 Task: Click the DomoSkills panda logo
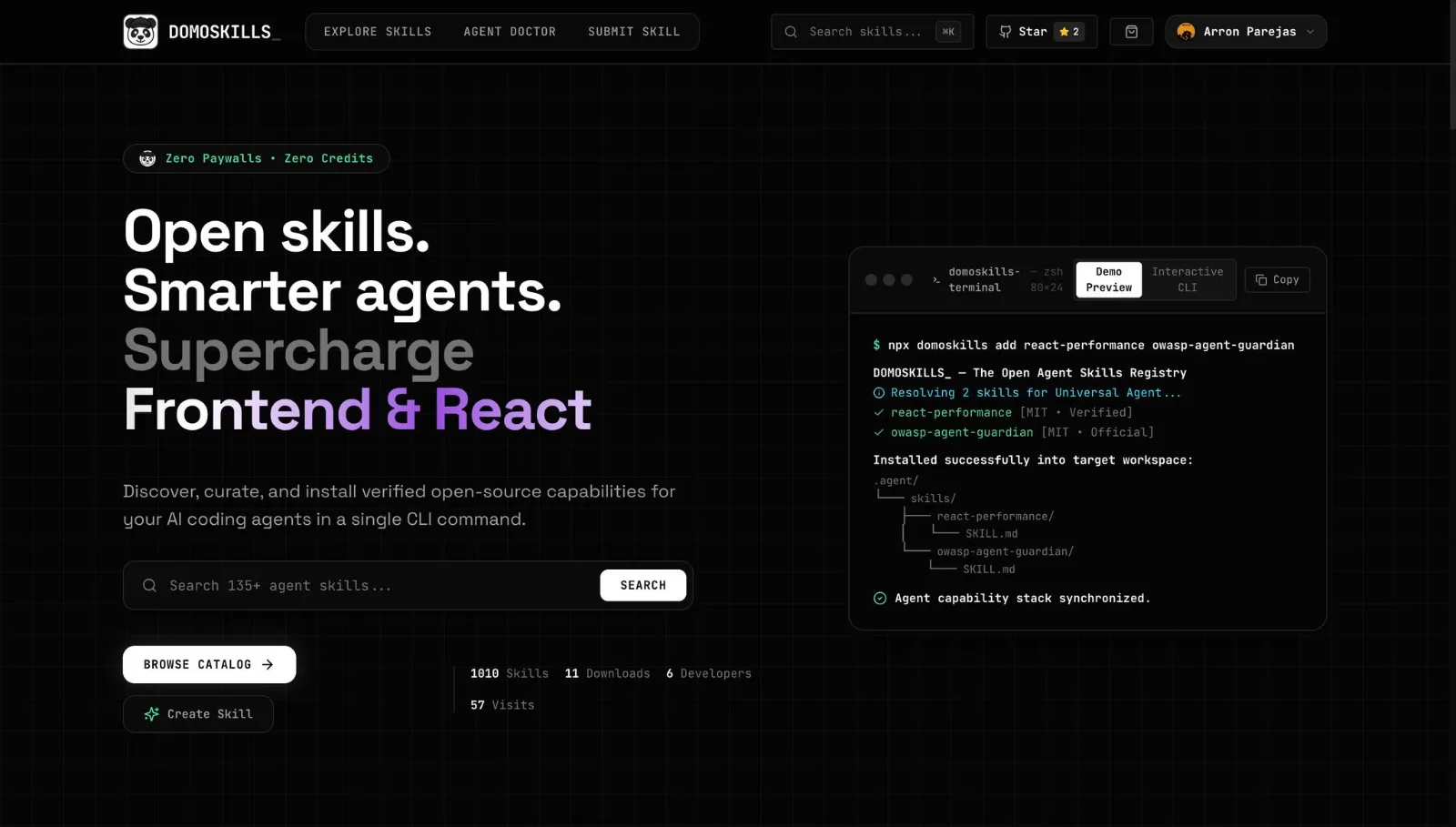click(x=140, y=32)
